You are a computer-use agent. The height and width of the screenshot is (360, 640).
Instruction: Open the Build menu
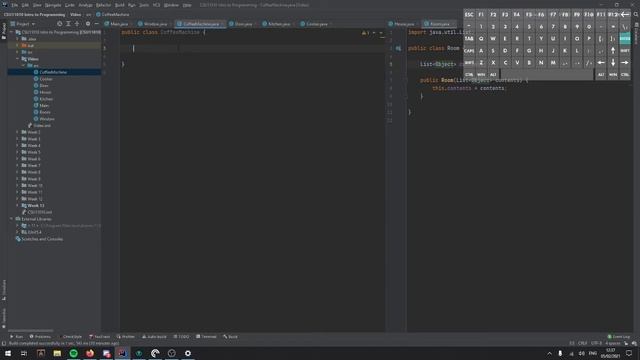119,5
